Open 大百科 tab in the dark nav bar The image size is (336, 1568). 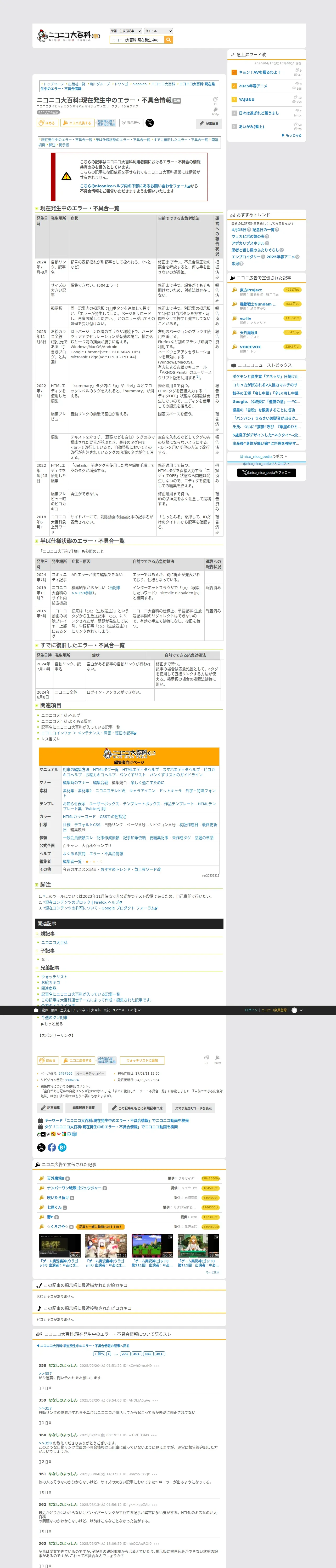pos(96,1010)
